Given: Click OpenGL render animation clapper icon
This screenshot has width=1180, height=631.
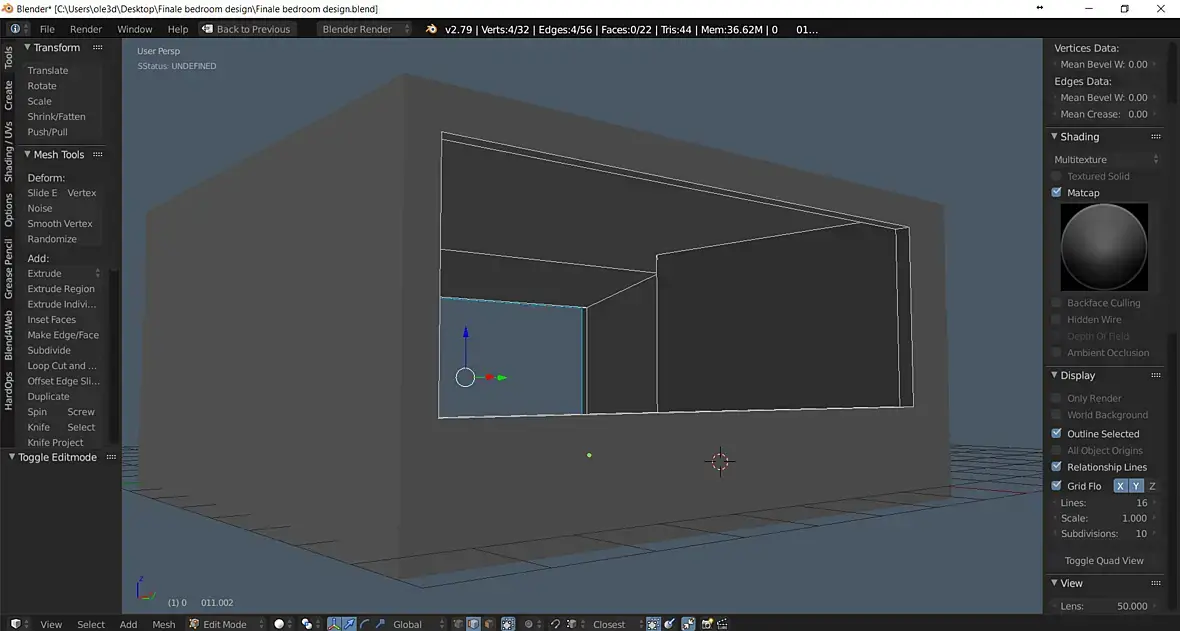Looking at the screenshot, I should [722, 624].
